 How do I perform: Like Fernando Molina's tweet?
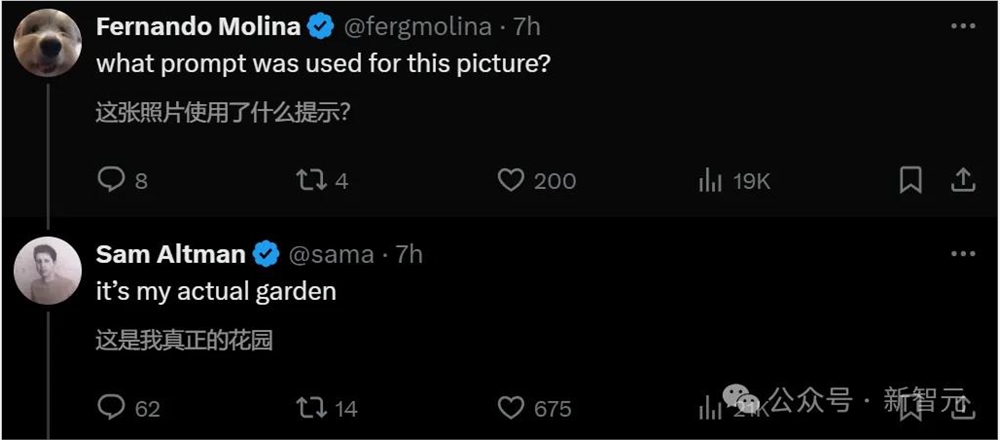pyautogui.click(x=511, y=180)
